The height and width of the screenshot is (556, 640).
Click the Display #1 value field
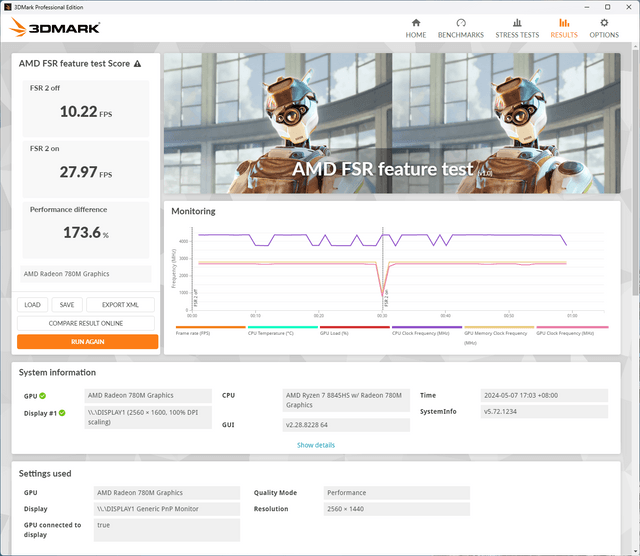pos(148,417)
